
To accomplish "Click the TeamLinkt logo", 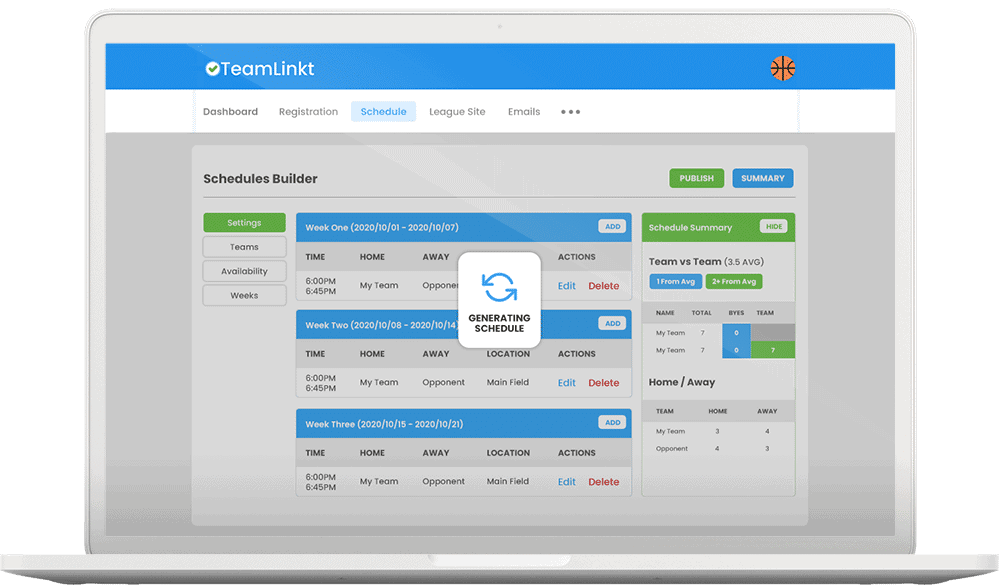I will pyautogui.click(x=260, y=69).
